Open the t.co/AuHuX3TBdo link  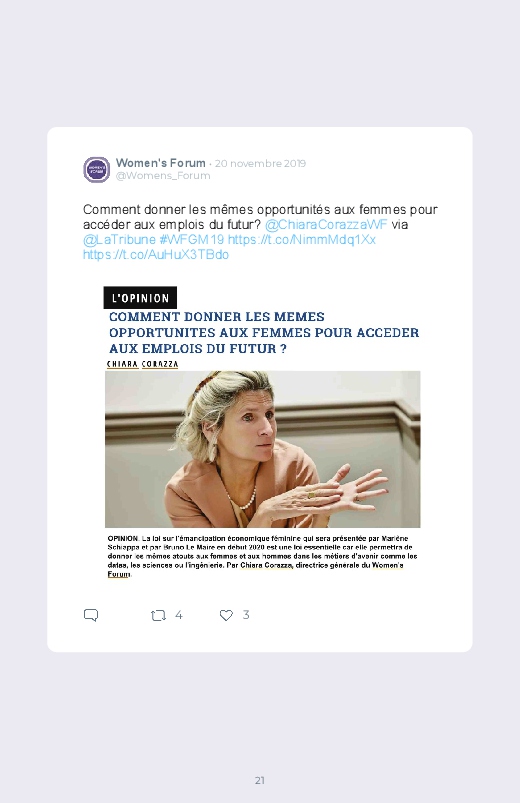coord(156,255)
